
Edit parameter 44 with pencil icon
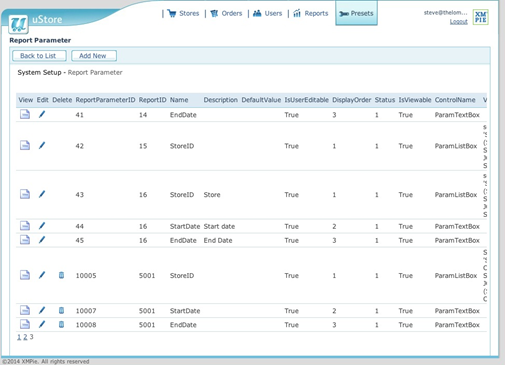tap(42, 226)
